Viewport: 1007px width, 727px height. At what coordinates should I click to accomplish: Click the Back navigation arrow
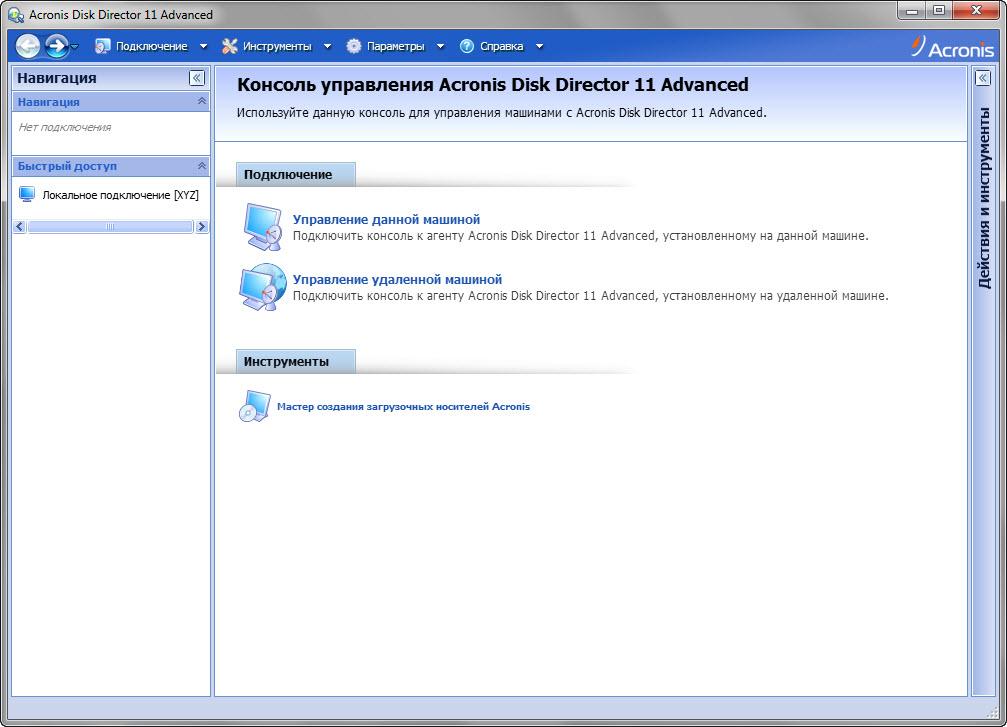[28, 46]
